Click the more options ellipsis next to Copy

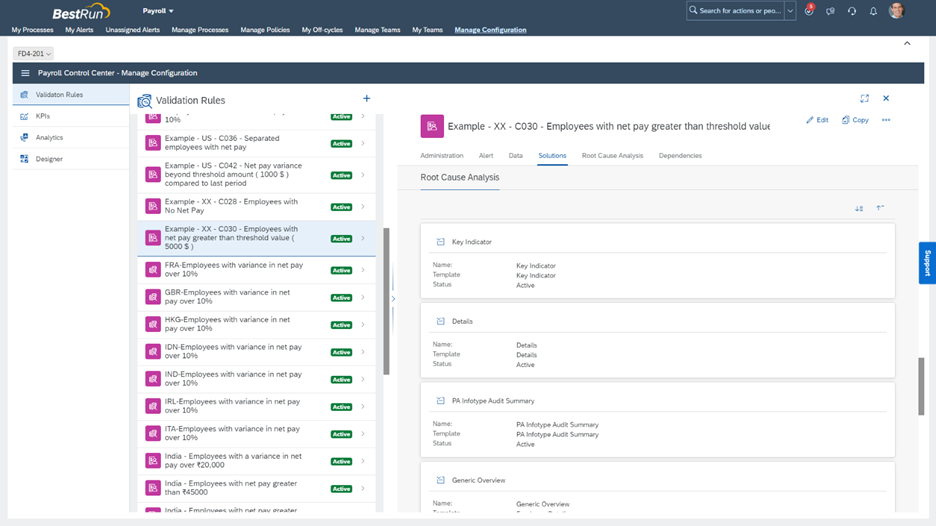pos(886,120)
